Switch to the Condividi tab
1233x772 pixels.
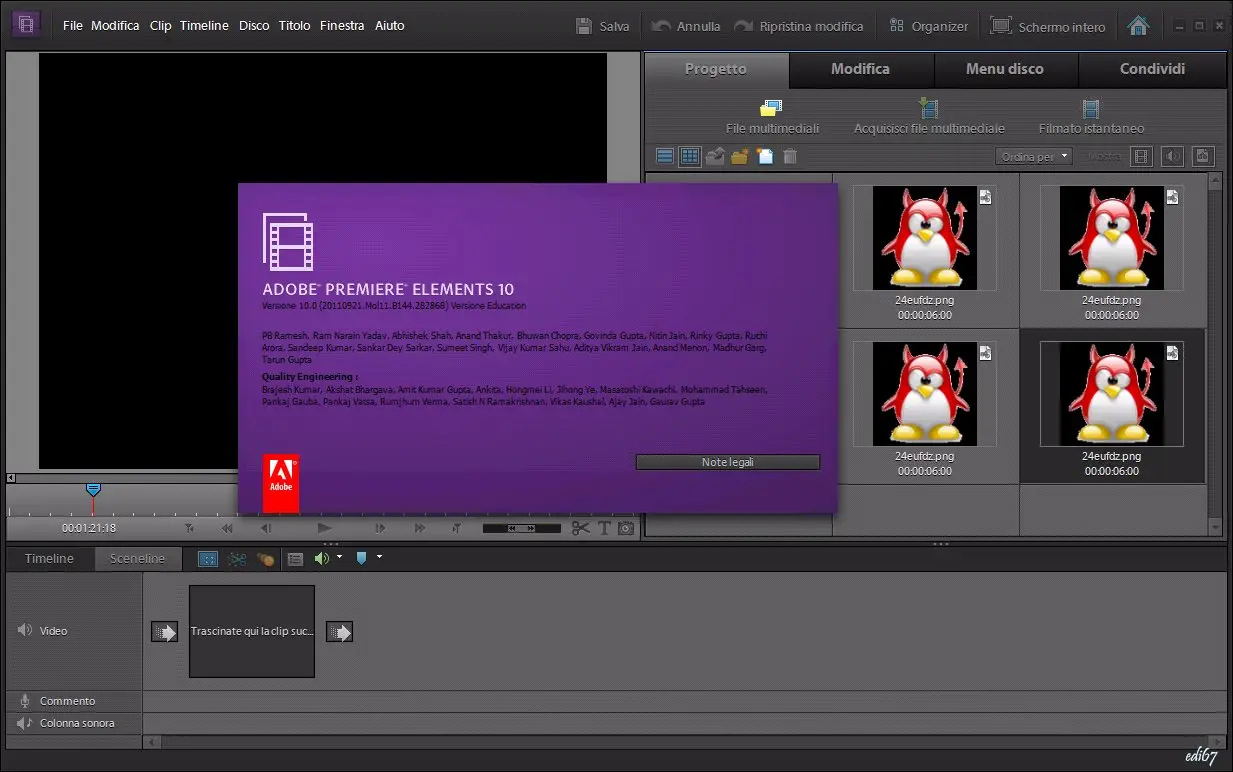point(1152,69)
